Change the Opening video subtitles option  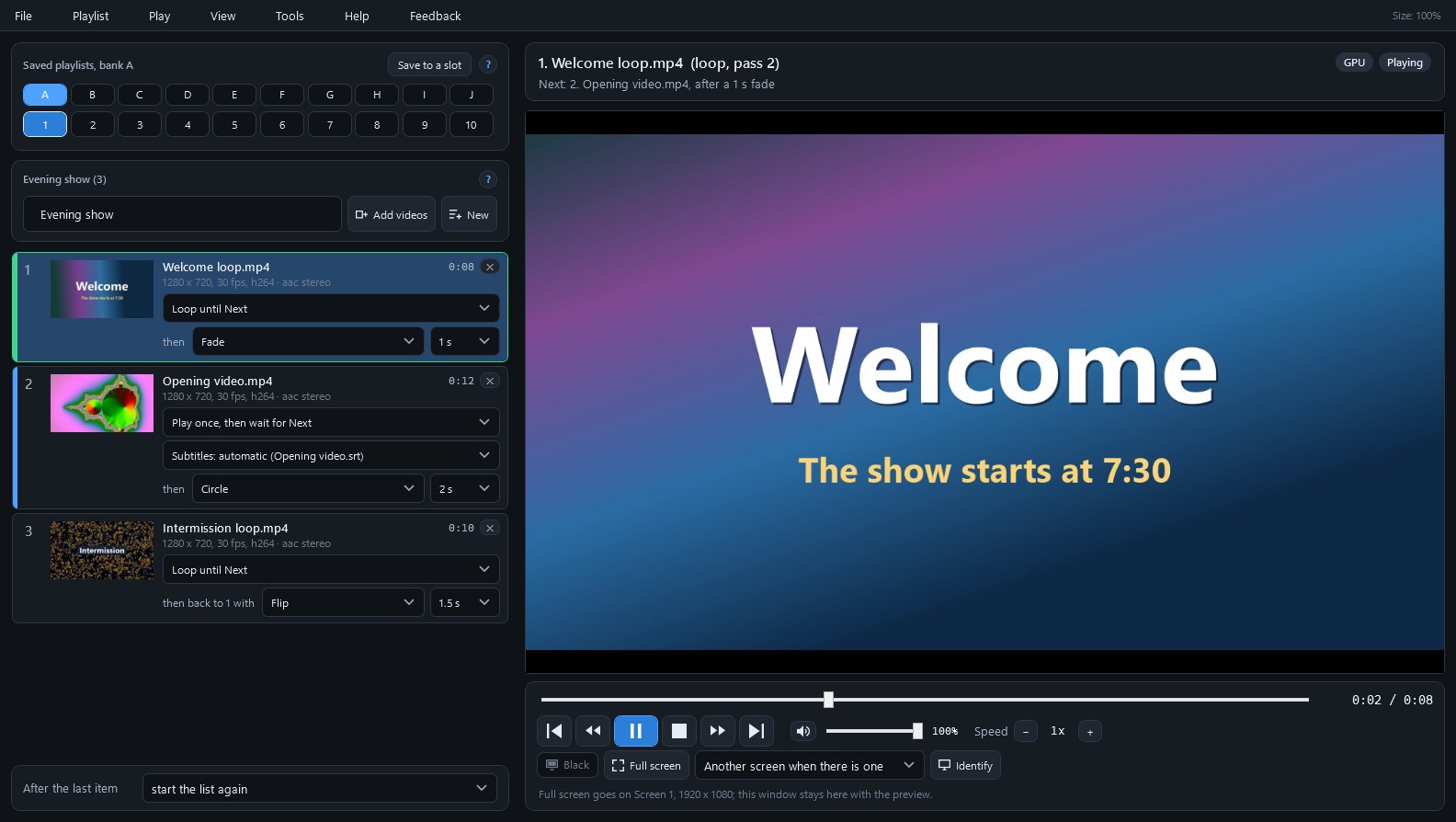331,455
